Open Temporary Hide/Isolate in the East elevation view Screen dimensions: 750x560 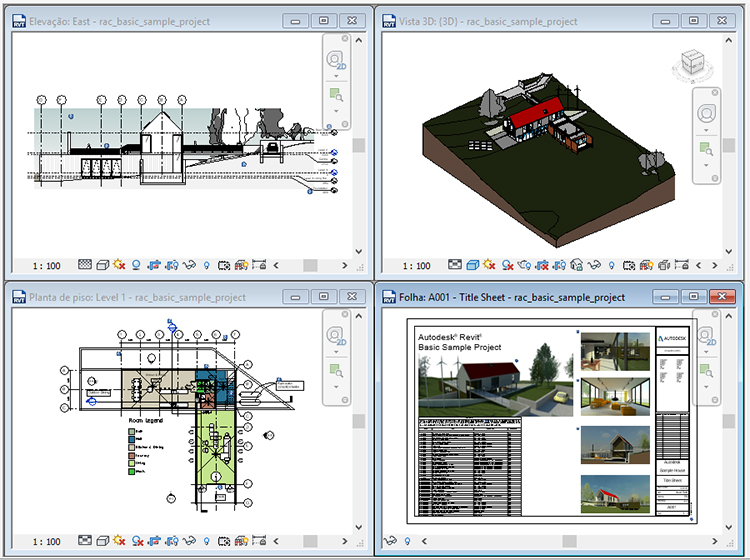tap(189, 265)
